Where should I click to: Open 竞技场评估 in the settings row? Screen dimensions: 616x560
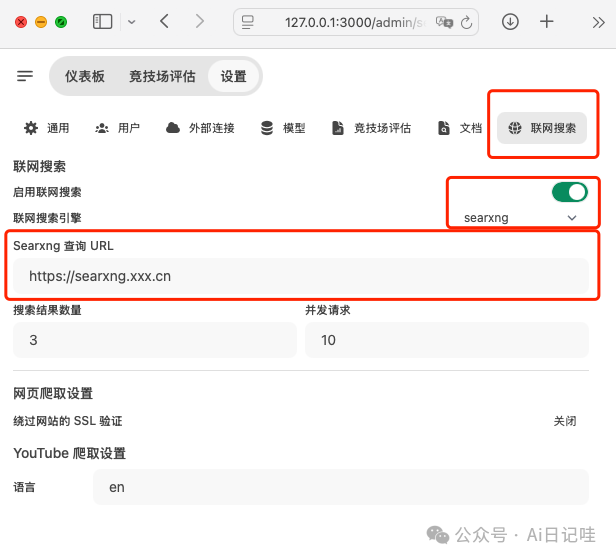371,128
